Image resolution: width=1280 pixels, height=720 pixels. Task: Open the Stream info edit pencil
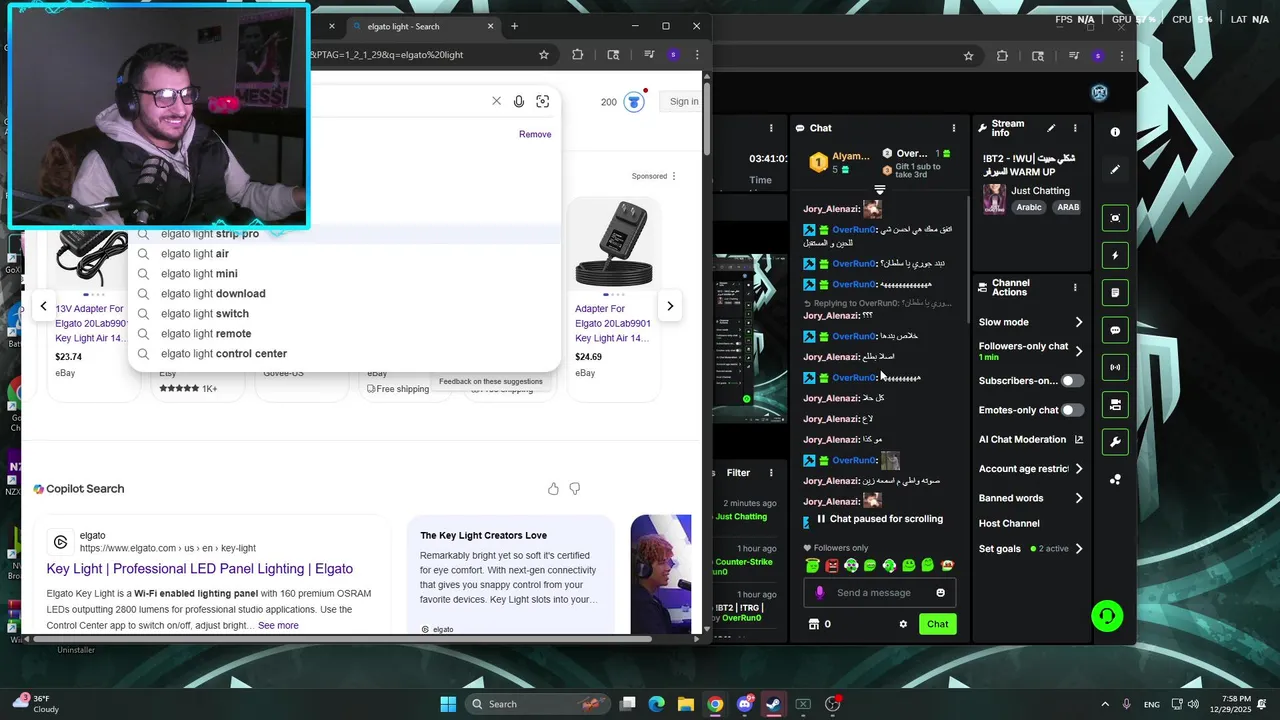tap(1051, 128)
